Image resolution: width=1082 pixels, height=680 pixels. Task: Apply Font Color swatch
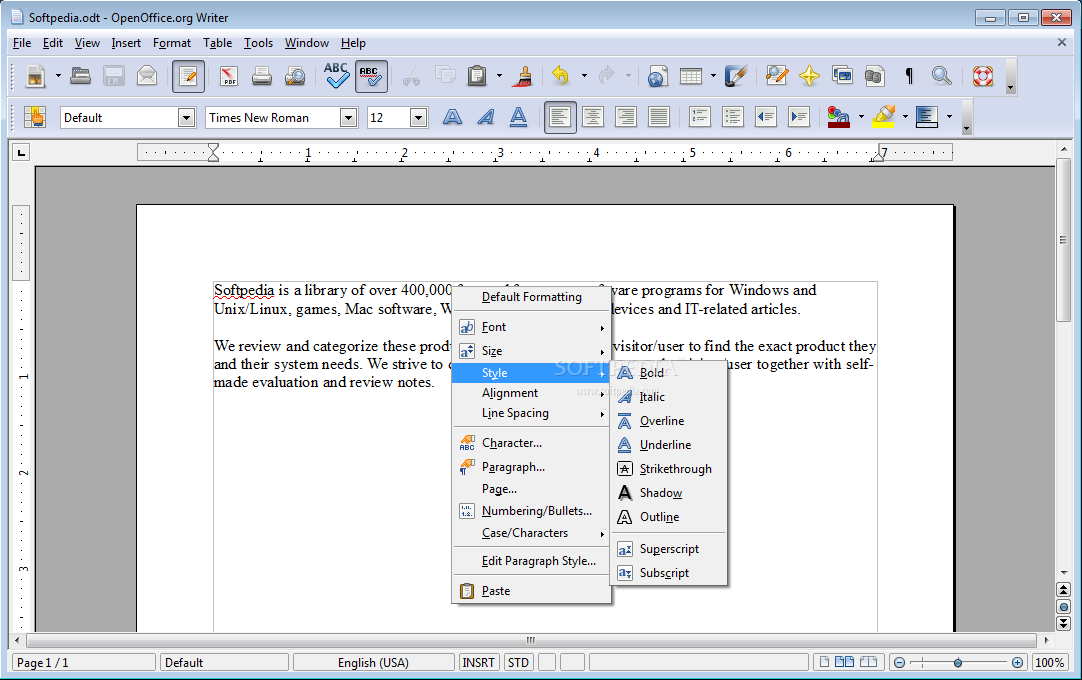point(838,117)
